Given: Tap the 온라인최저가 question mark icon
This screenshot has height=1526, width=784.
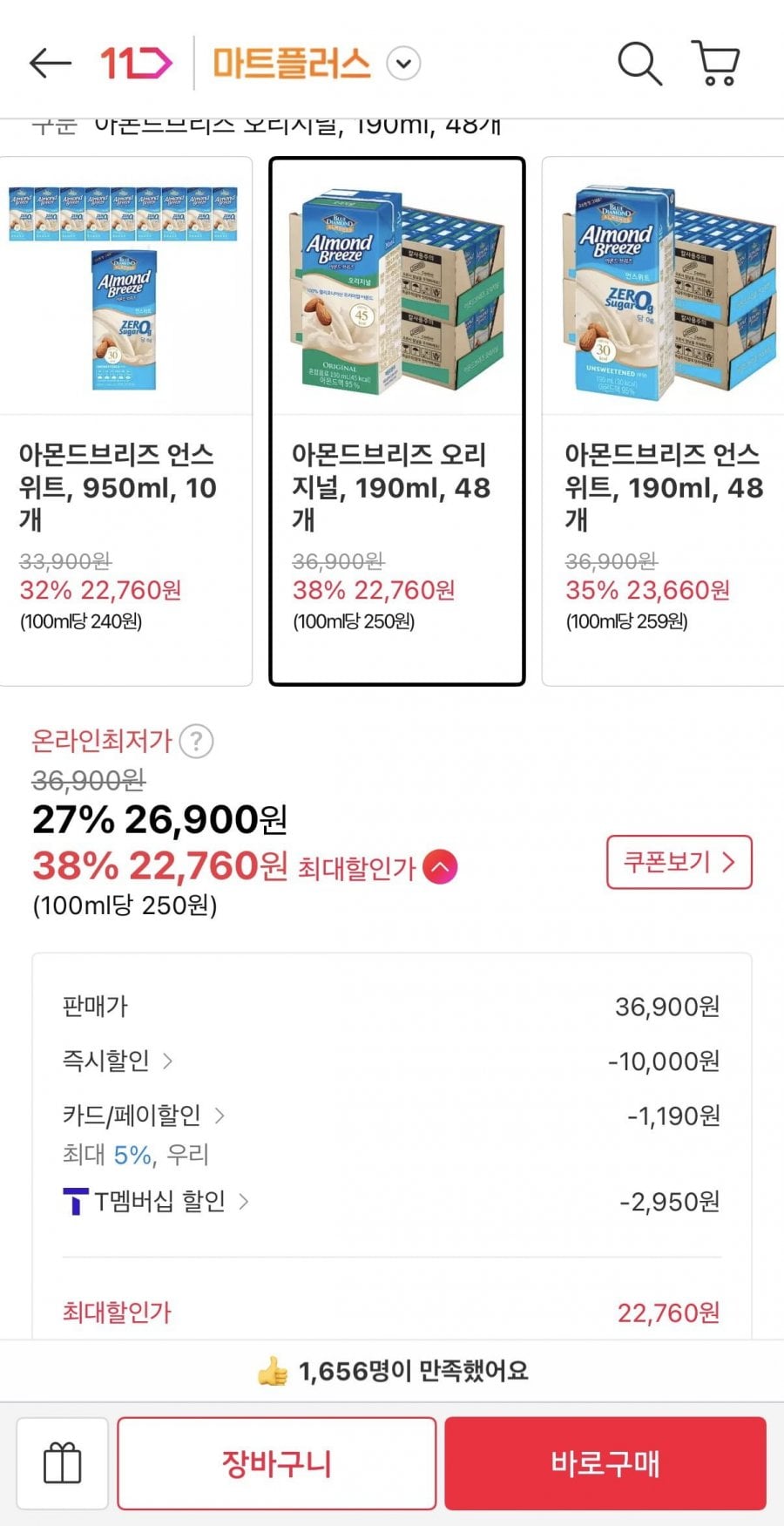Looking at the screenshot, I should tap(196, 742).
